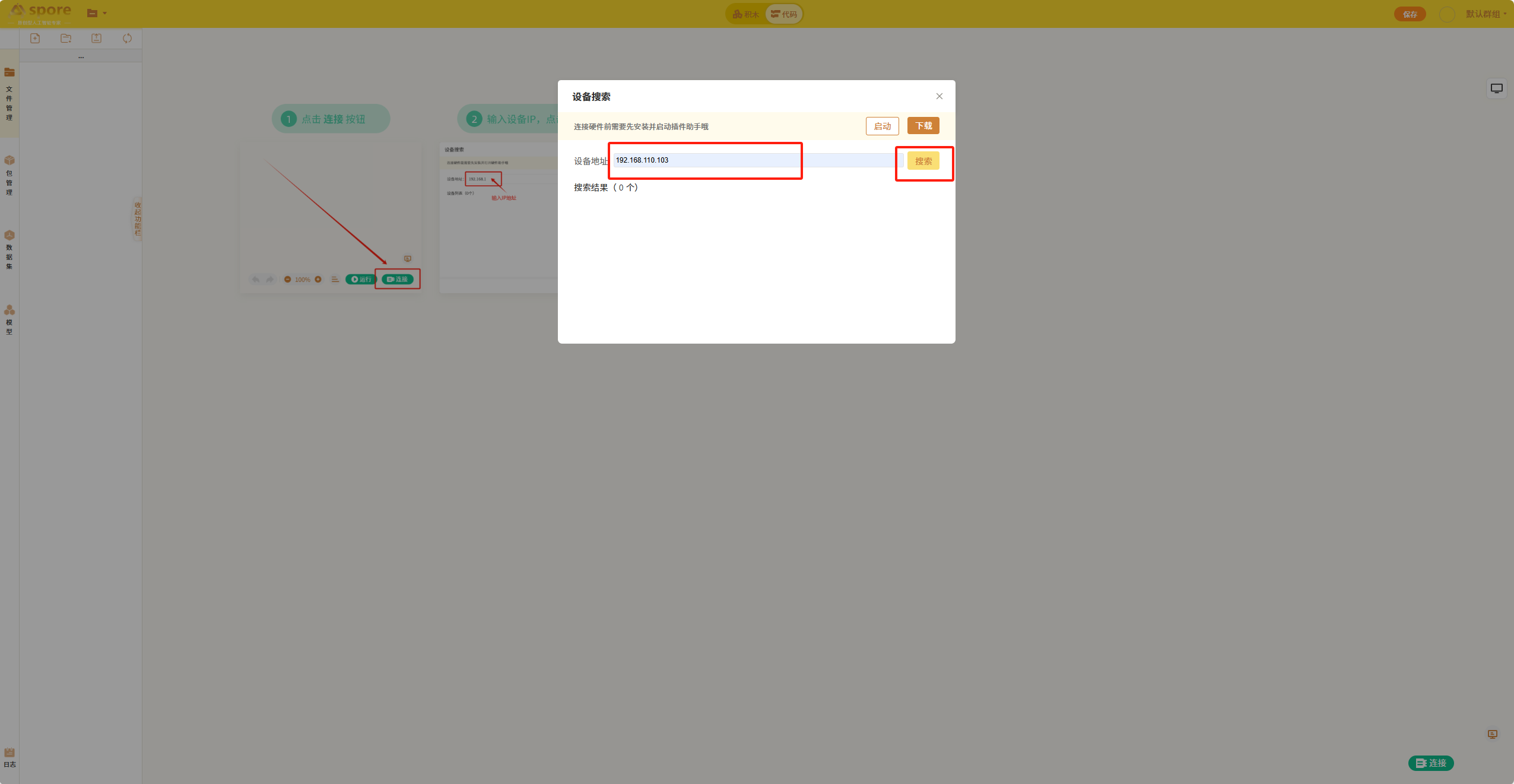Viewport: 1514px width, 784px height.
Task: Close the 设备搜索 dialog
Action: coord(939,96)
